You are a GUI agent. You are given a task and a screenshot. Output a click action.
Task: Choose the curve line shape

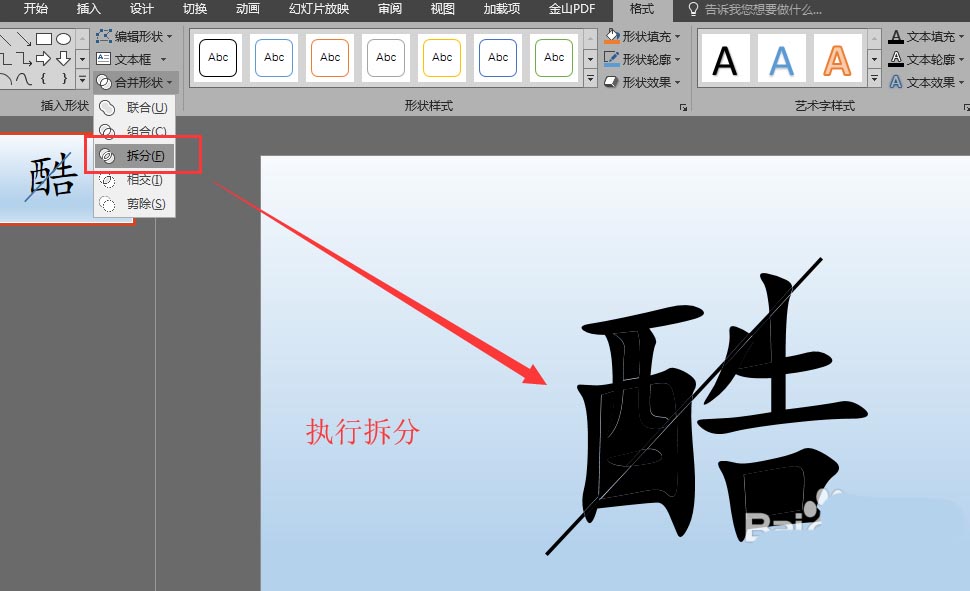tap(24, 79)
